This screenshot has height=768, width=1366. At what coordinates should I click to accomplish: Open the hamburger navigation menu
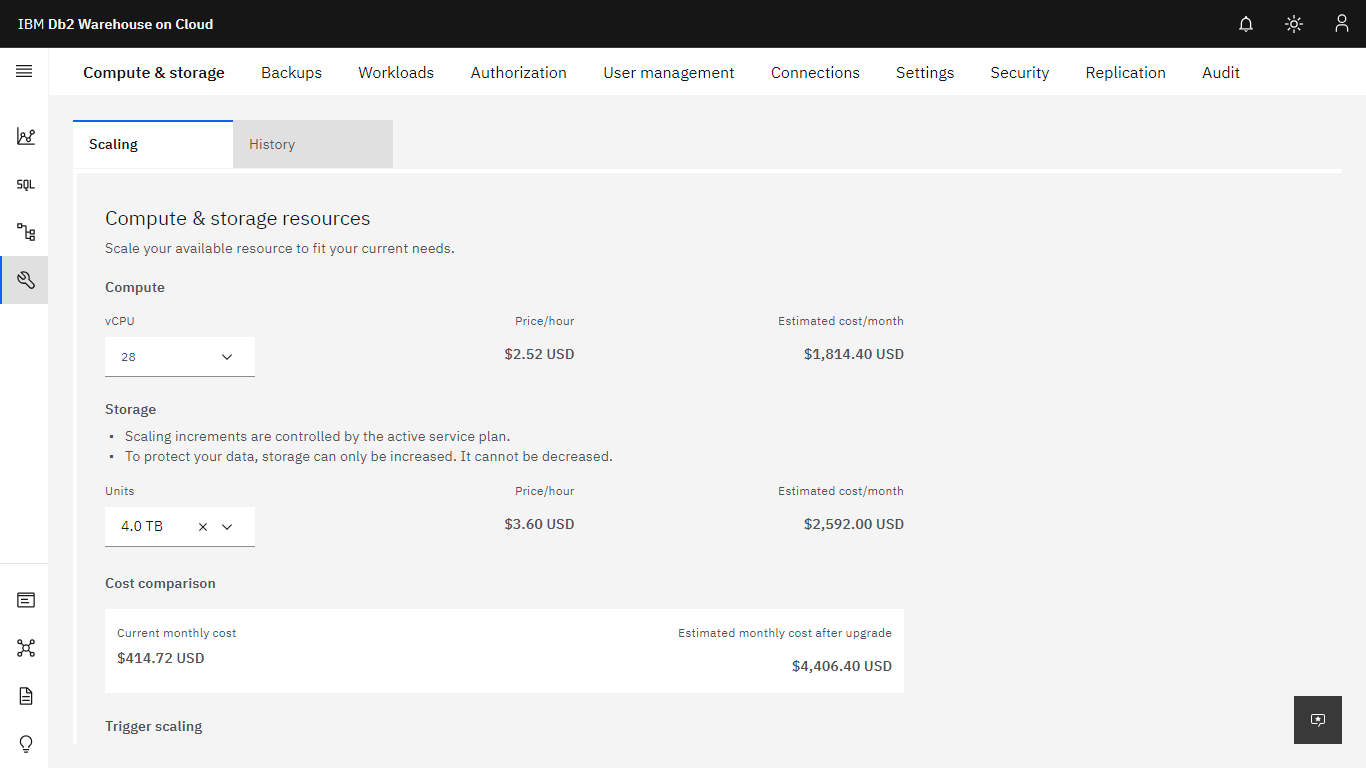pos(24,72)
